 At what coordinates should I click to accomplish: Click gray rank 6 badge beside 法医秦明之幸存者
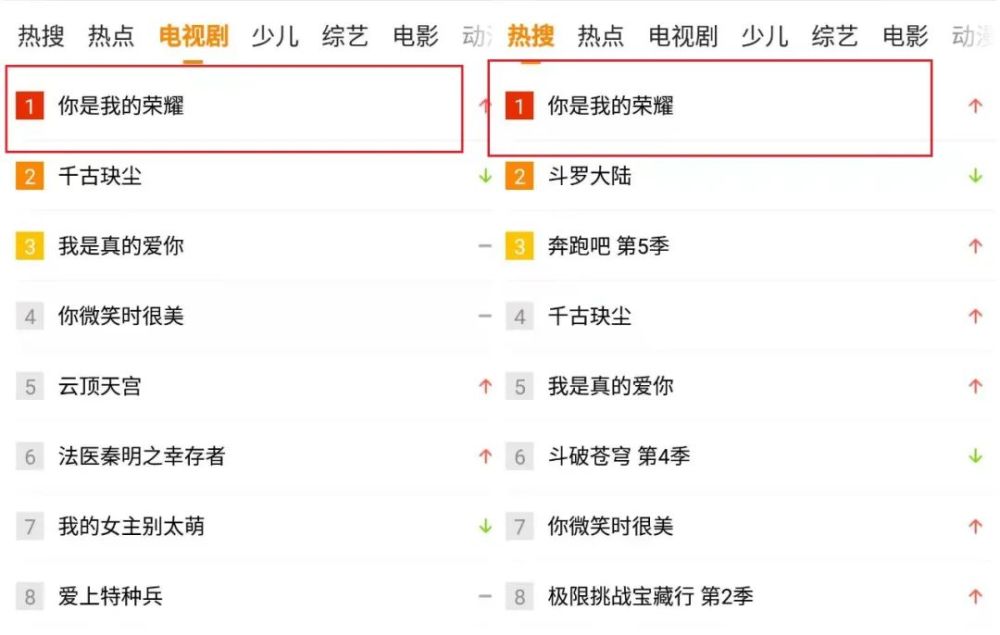coord(30,456)
